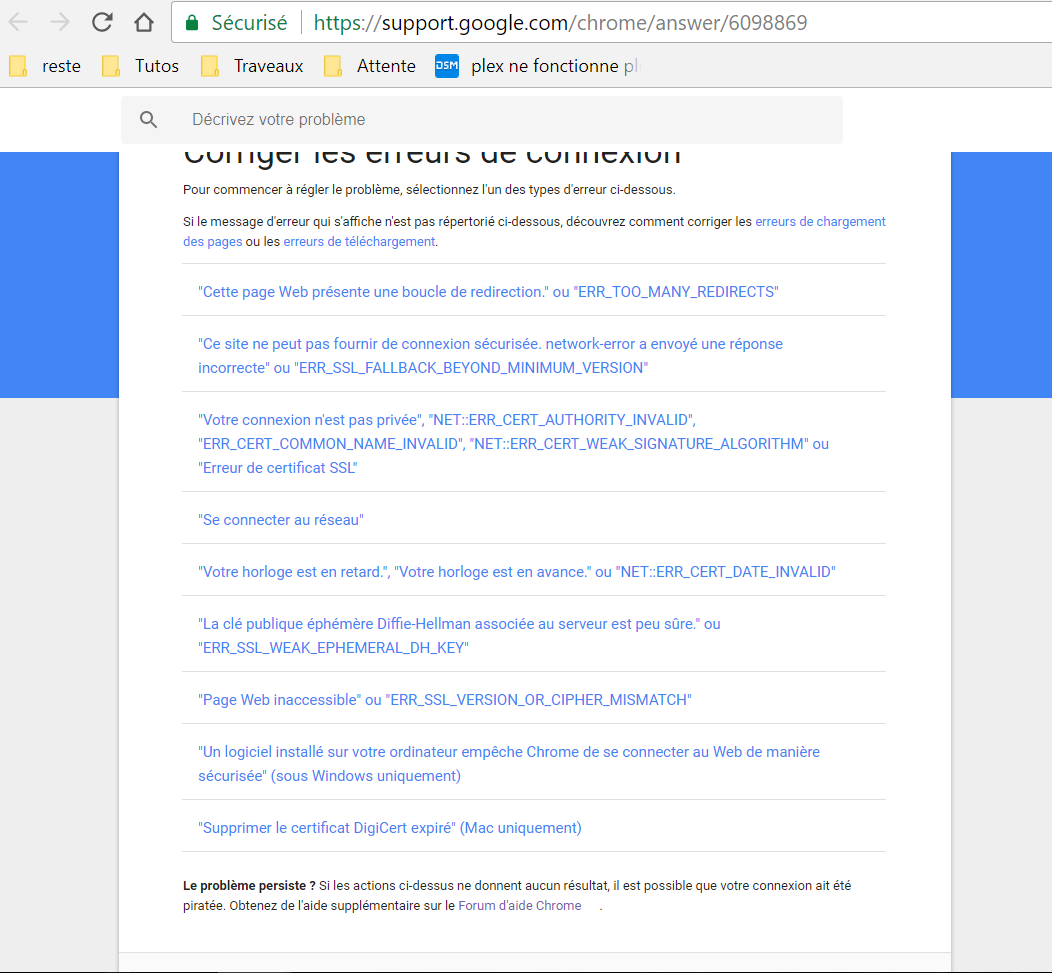Reload the page with the refresh icon
The height and width of the screenshot is (973, 1052).
tap(102, 22)
